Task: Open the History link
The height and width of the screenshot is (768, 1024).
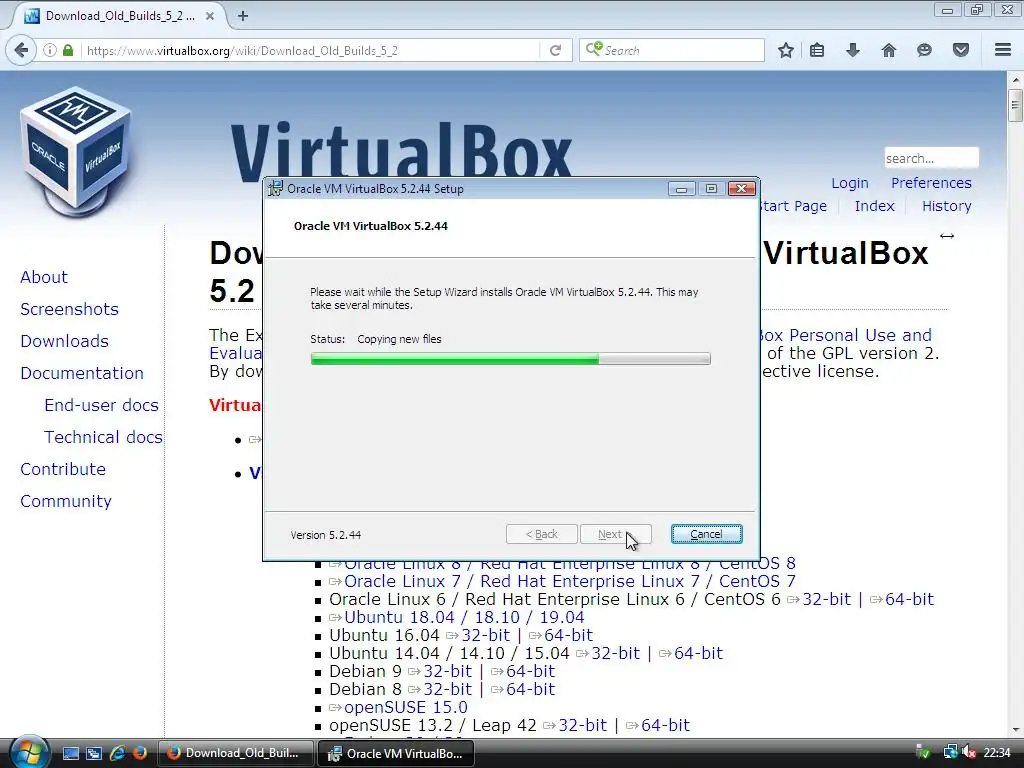Action: click(947, 206)
